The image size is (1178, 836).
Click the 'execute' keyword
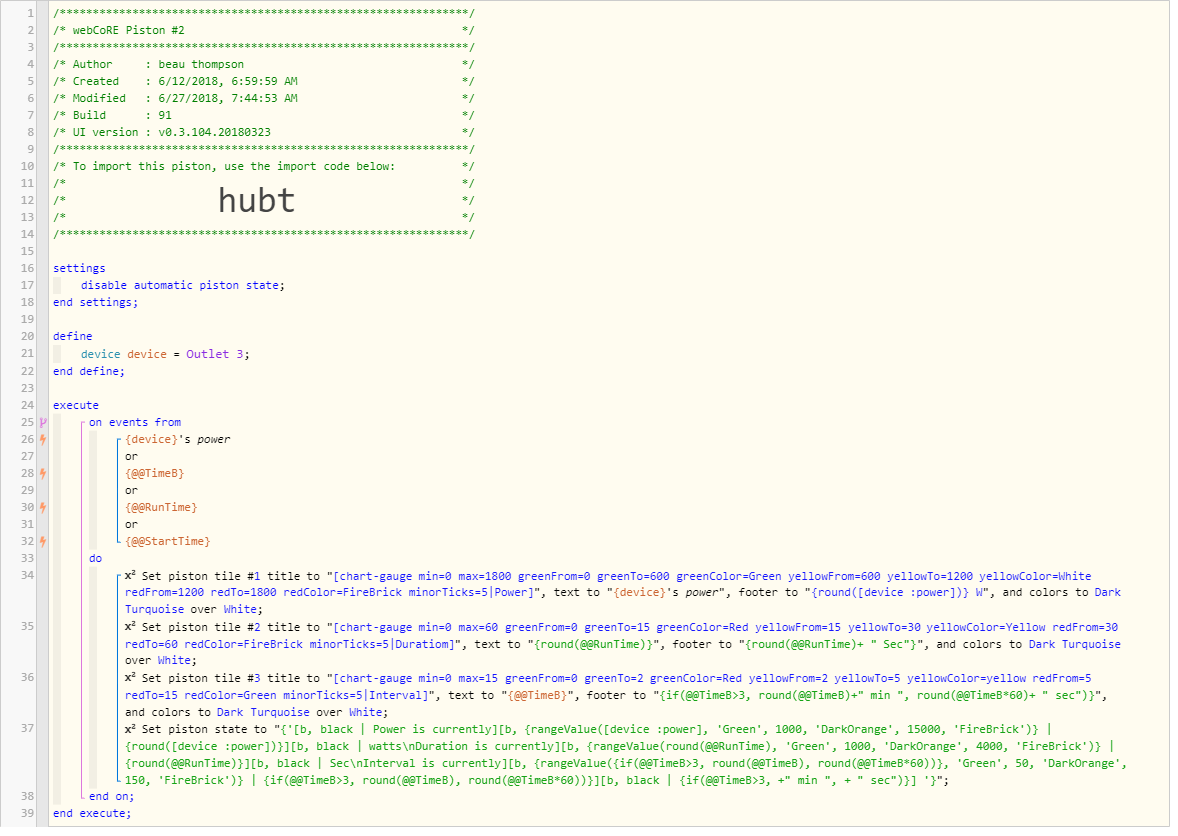tap(76, 406)
